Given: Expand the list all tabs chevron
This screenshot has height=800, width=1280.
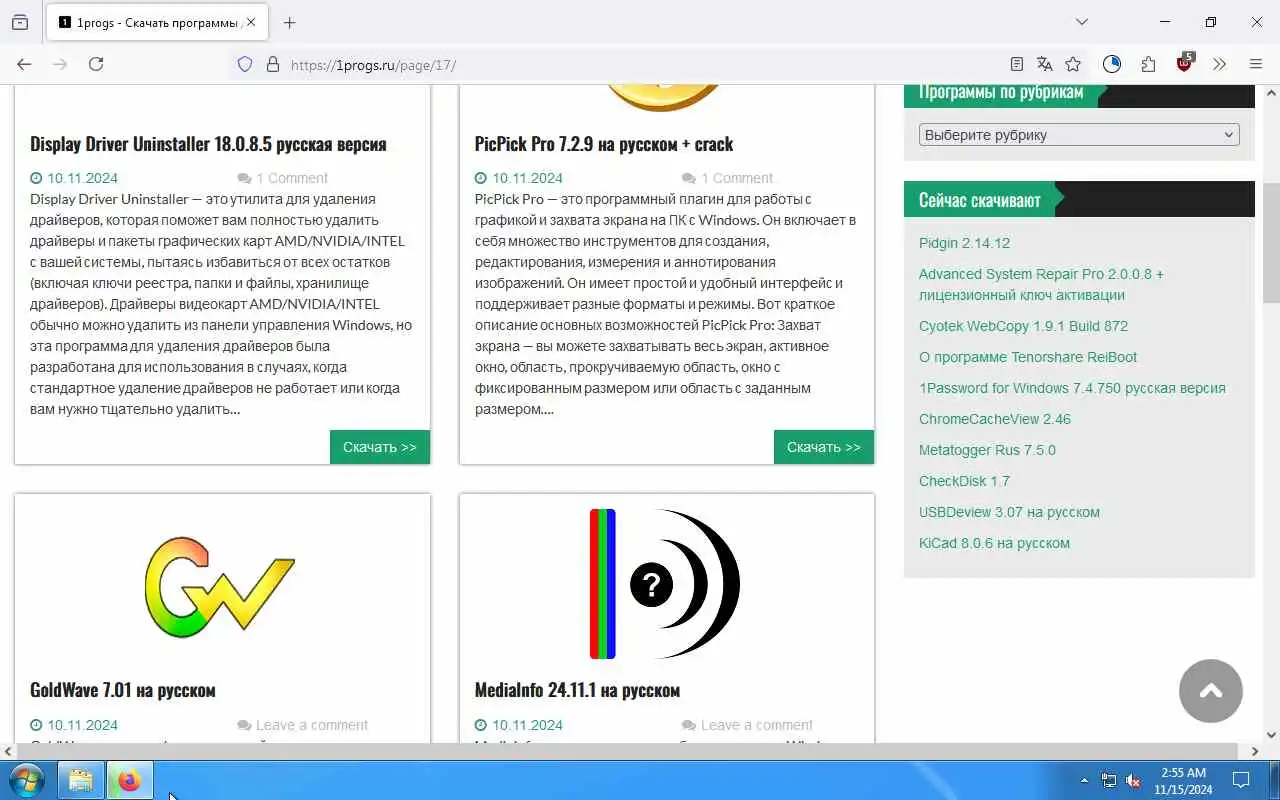Looking at the screenshot, I should (1081, 22).
